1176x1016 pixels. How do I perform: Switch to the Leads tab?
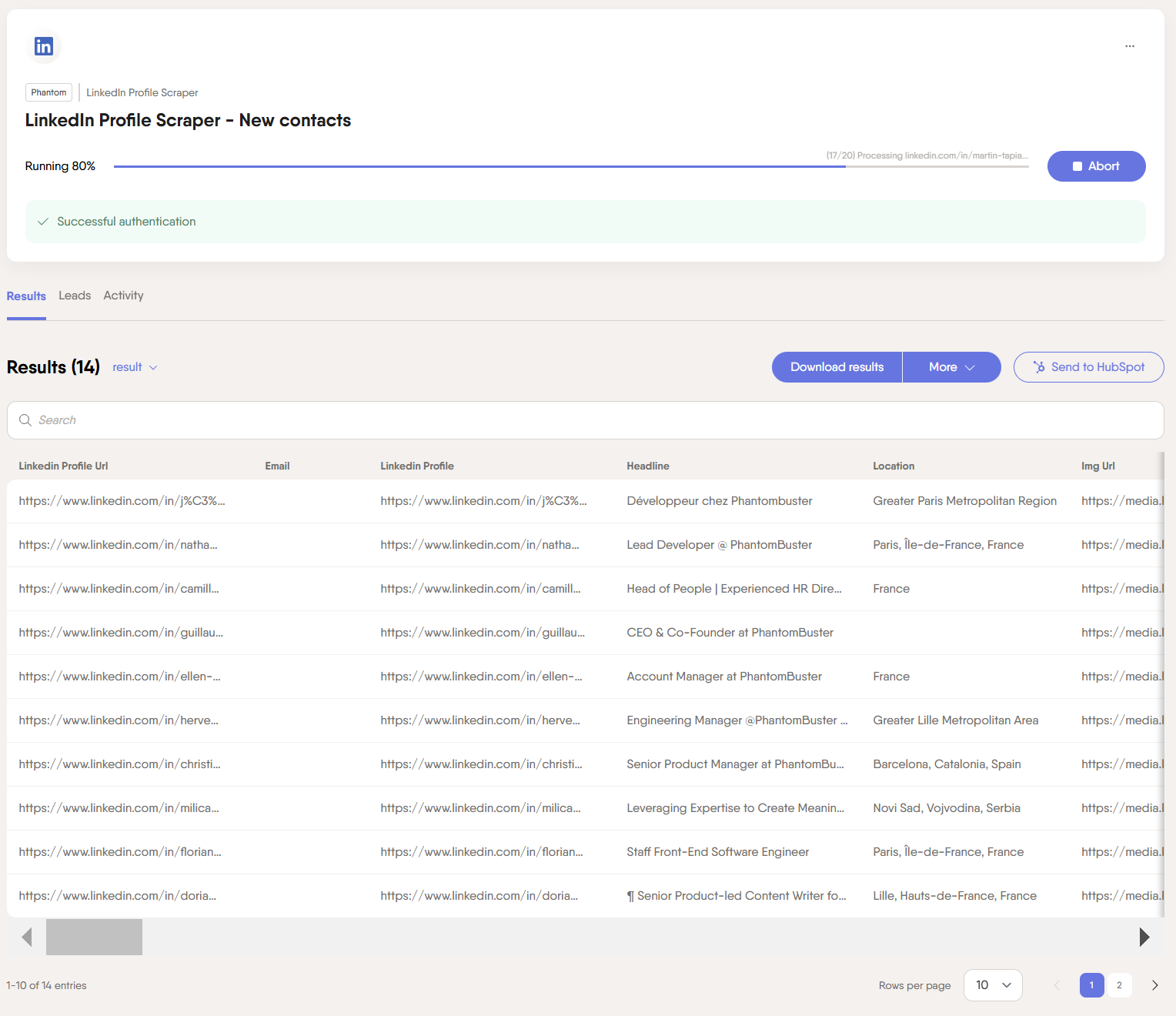pyautogui.click(x=75, y=296)
